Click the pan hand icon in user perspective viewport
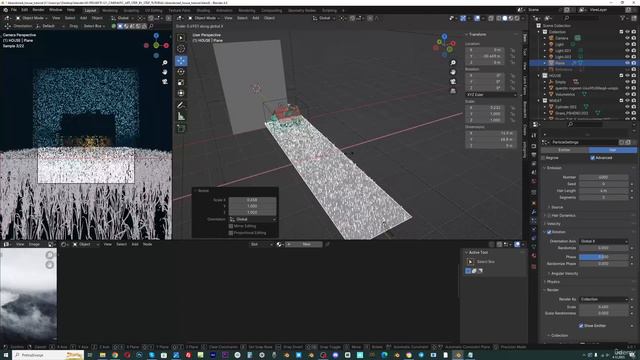The width and height of the screenshot is (640, 360). point(453,72)
